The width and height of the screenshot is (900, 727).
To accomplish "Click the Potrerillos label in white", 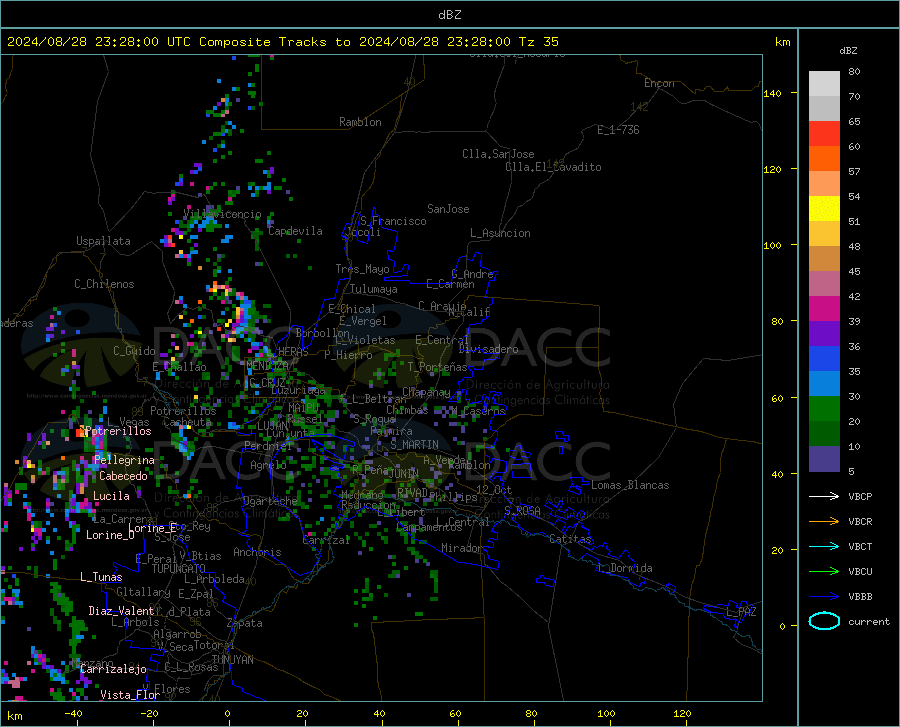I will pyautogui.click(x=118, y=431).
